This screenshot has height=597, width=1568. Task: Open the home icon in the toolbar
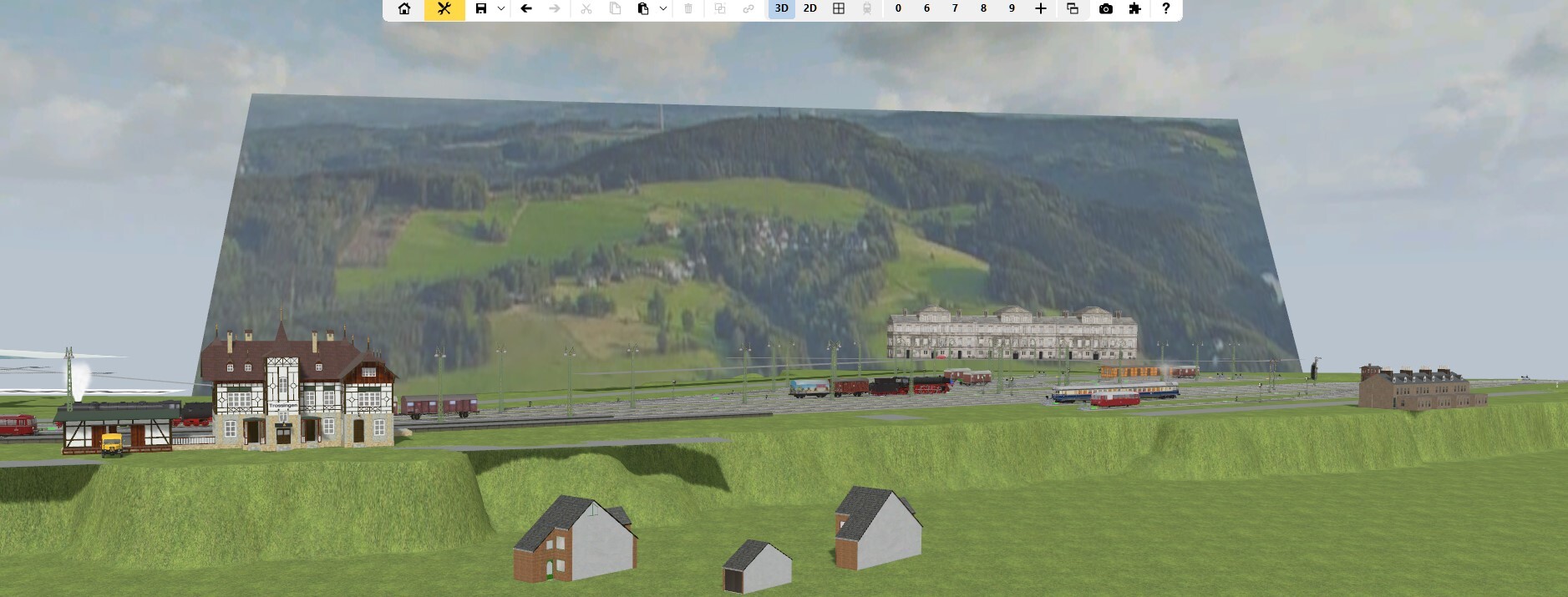404,9
